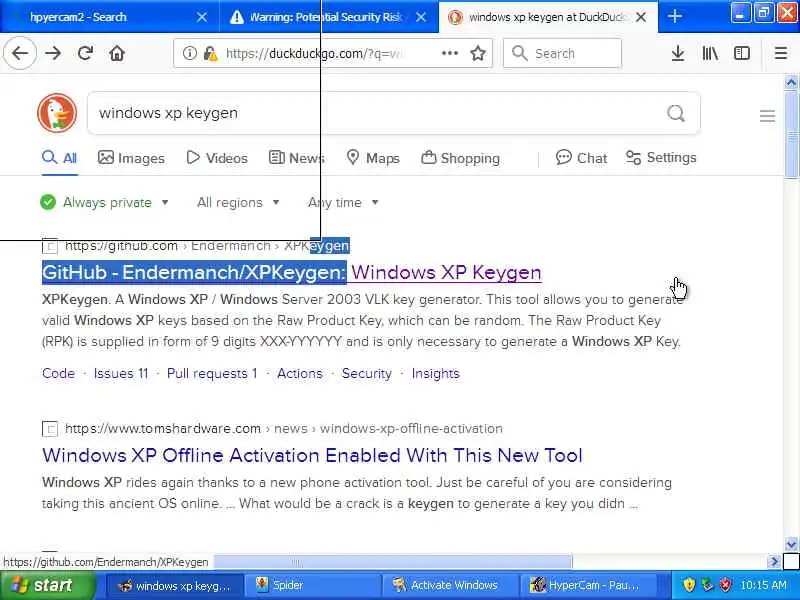This screenshot has width=800, height=600.
Task: Show site information icon in address bar
Action: coord(189,53)
